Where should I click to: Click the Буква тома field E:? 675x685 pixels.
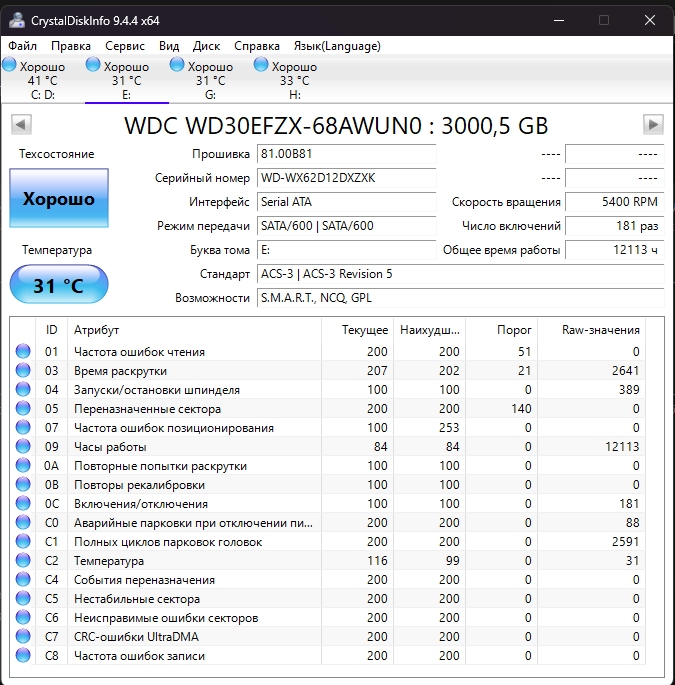[346, 250]
